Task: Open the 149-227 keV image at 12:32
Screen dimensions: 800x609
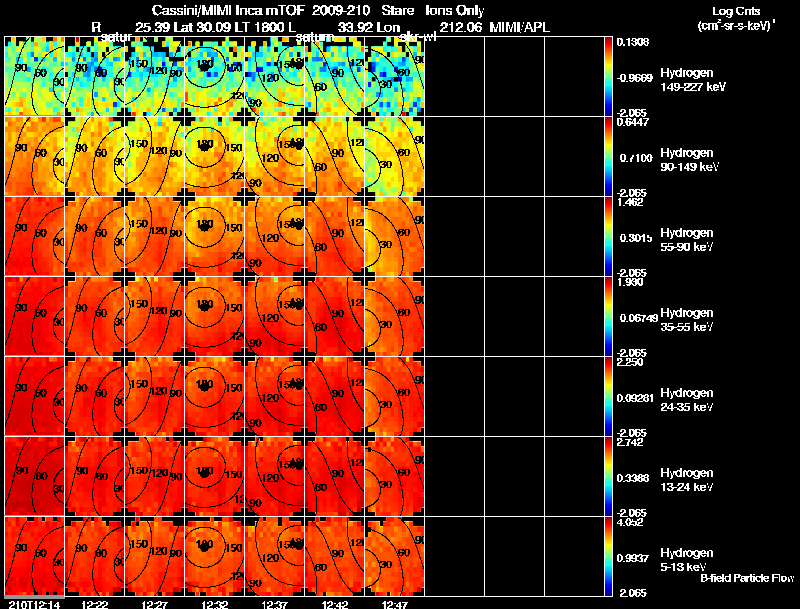Action: pyautogui.click(x=215, y=77)
